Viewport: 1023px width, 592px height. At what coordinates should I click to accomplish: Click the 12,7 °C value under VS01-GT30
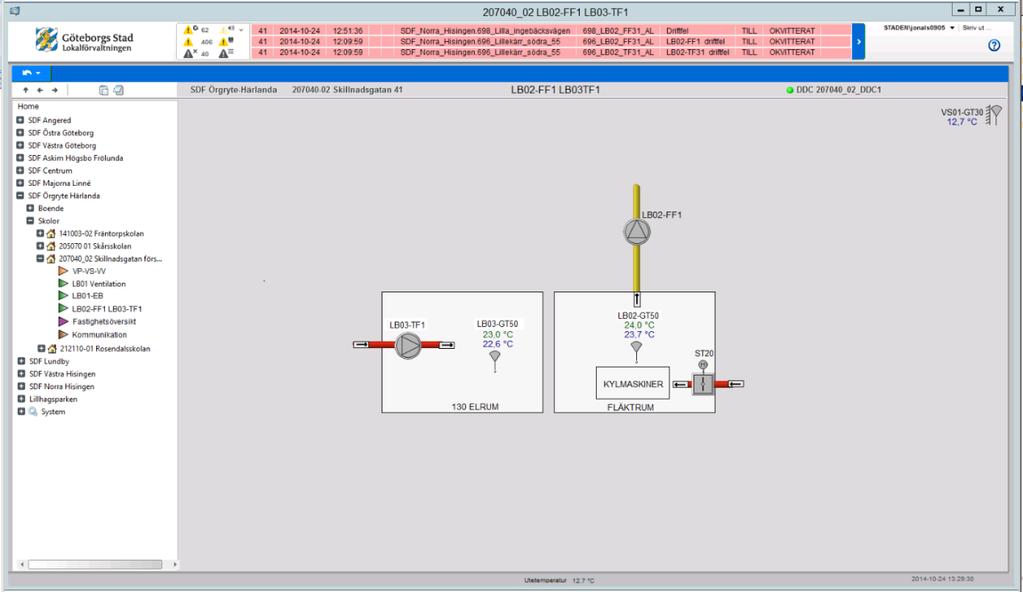coord(962,122)
